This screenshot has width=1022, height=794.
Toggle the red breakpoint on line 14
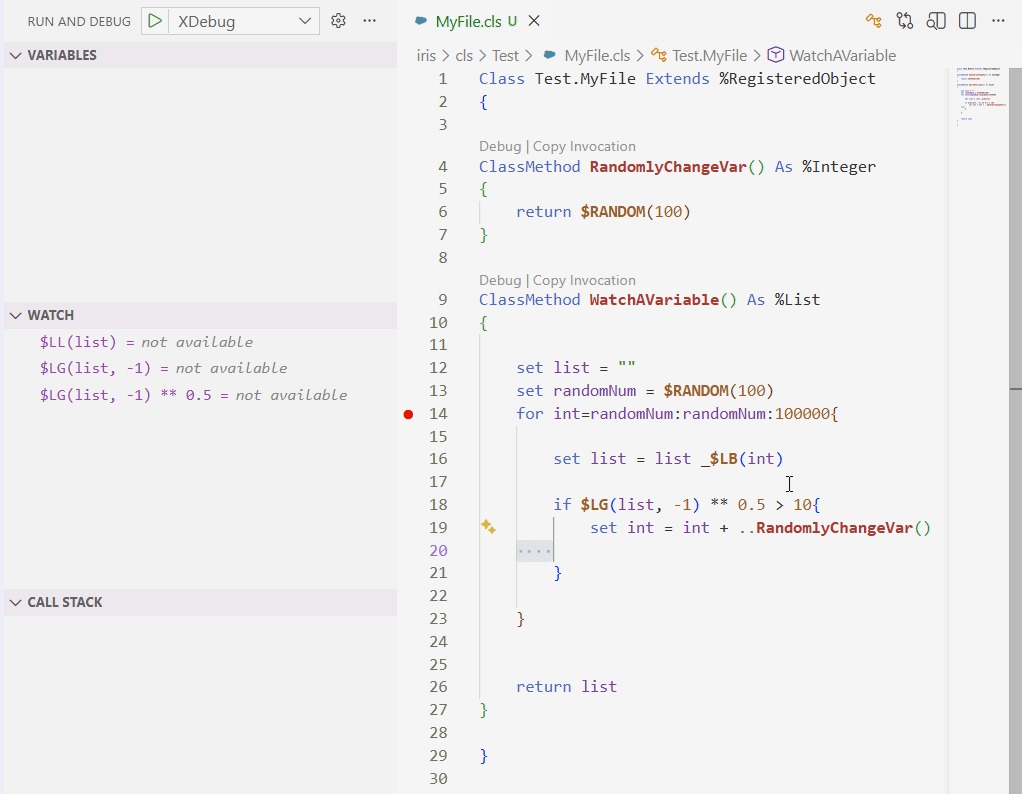[x=408, y=414]
